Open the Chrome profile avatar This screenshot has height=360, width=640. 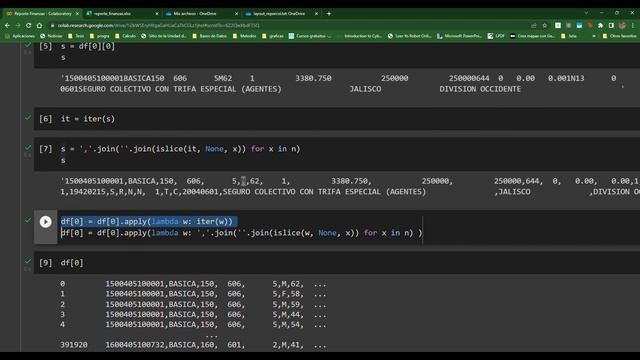tap(622, 25)
